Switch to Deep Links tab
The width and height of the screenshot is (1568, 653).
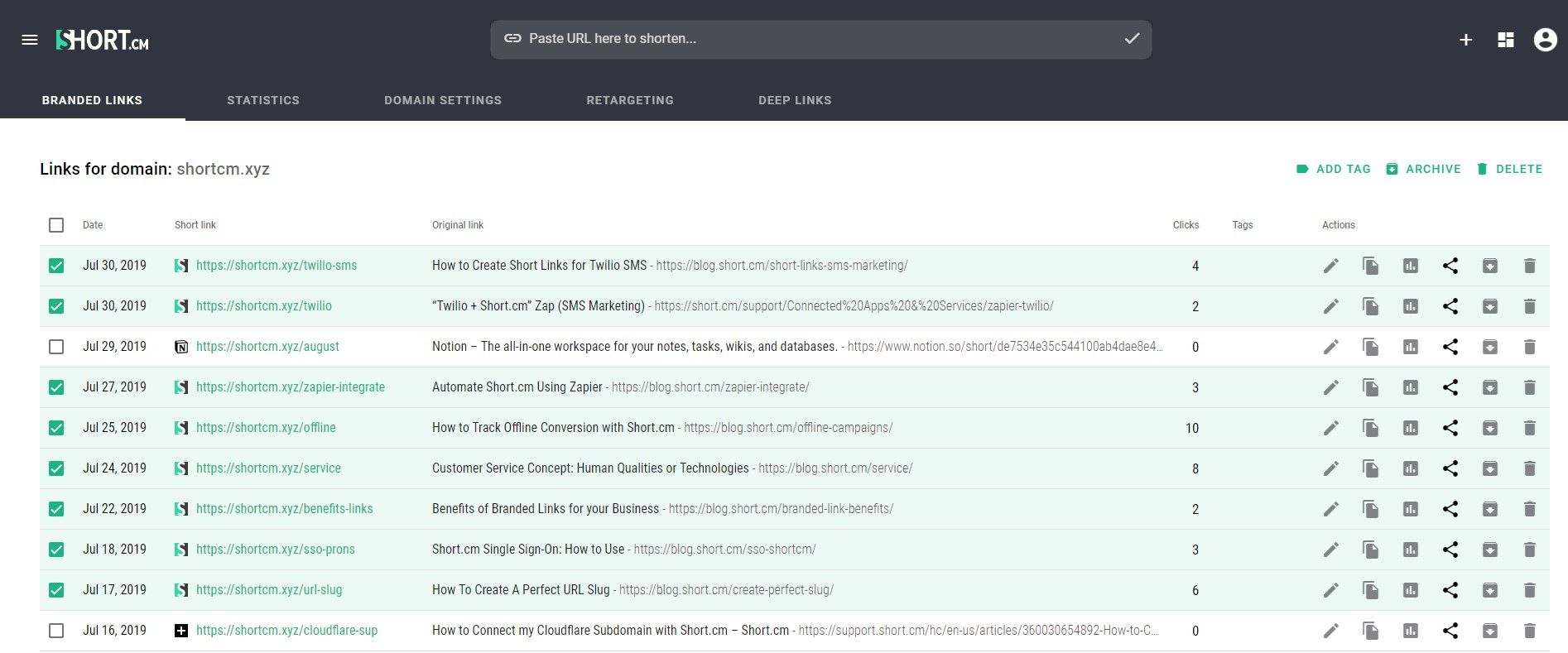click(795, 100)
